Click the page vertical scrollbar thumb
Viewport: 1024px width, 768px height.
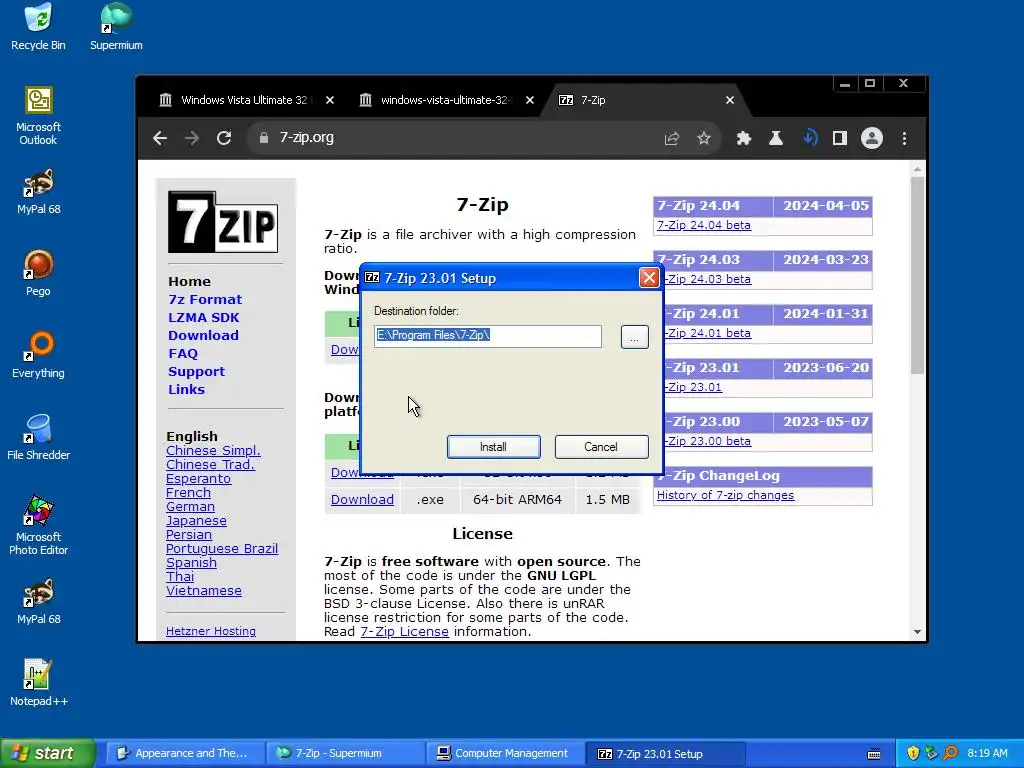click(x=918, y=275)
